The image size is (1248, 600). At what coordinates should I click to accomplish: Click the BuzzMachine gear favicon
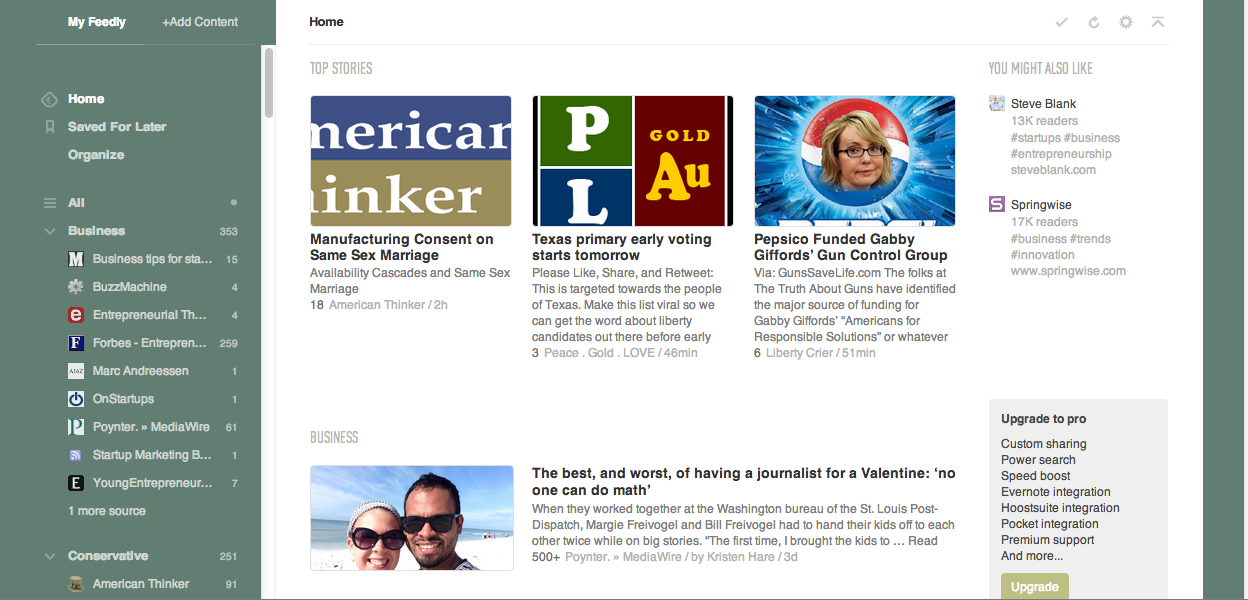pyautogui.click(x=76, y=287)
